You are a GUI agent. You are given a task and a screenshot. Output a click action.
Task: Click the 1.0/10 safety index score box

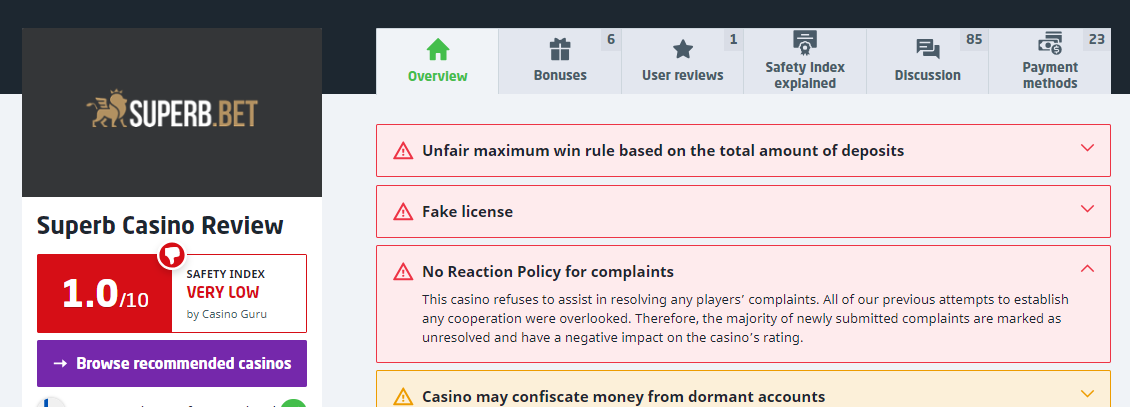tap(105, 293)
